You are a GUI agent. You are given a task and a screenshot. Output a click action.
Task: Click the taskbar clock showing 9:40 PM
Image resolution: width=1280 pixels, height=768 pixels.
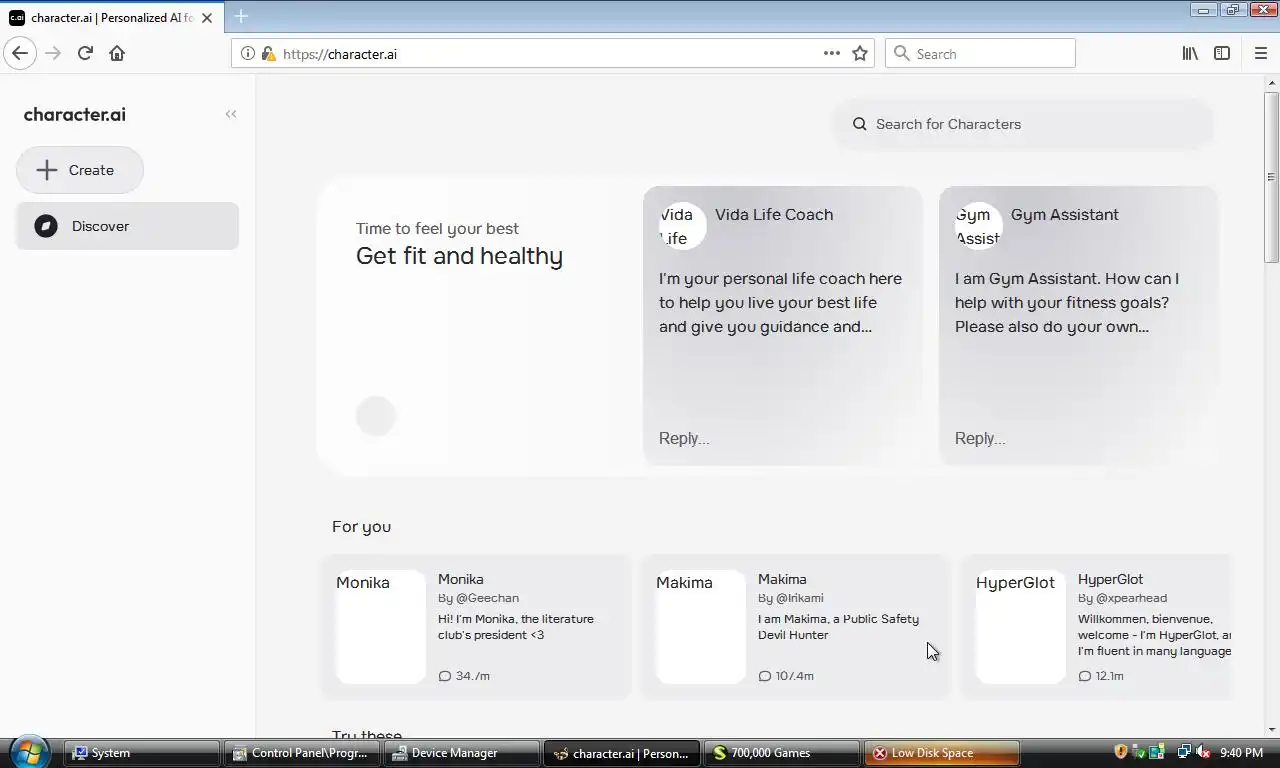click(1242, 753)
